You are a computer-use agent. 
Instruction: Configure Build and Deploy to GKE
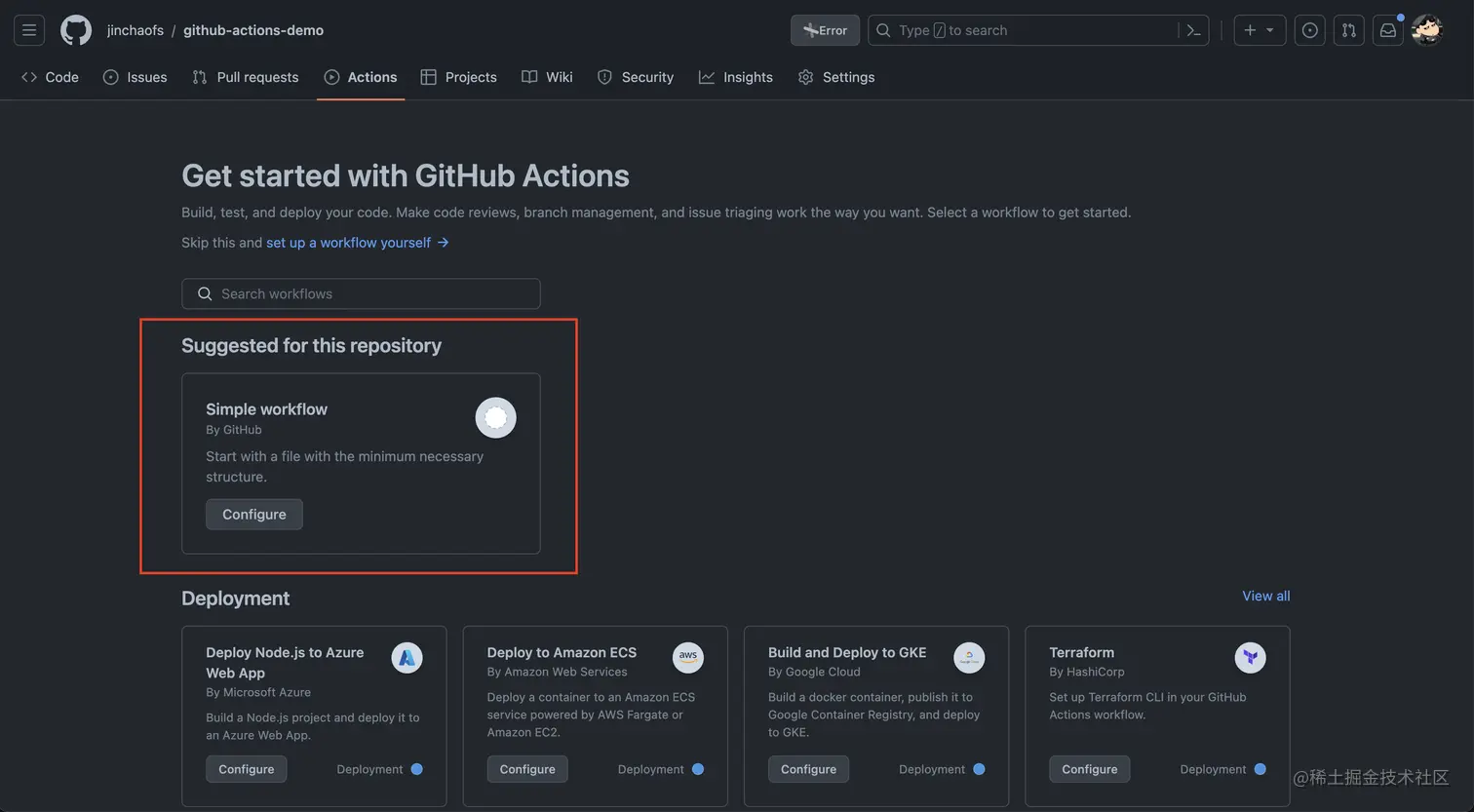click(x=808, y=769)
